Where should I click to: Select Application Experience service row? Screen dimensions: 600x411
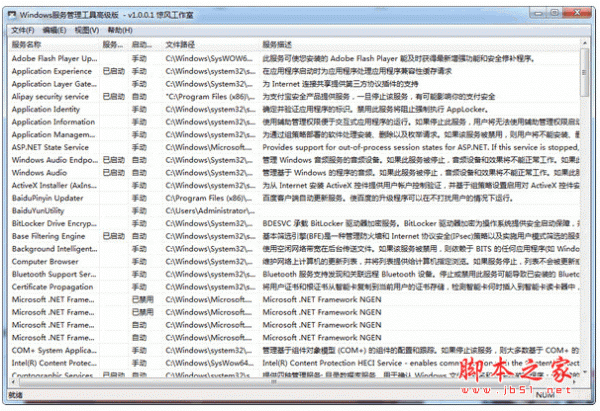pyautogui.click(x=293, y=71)
